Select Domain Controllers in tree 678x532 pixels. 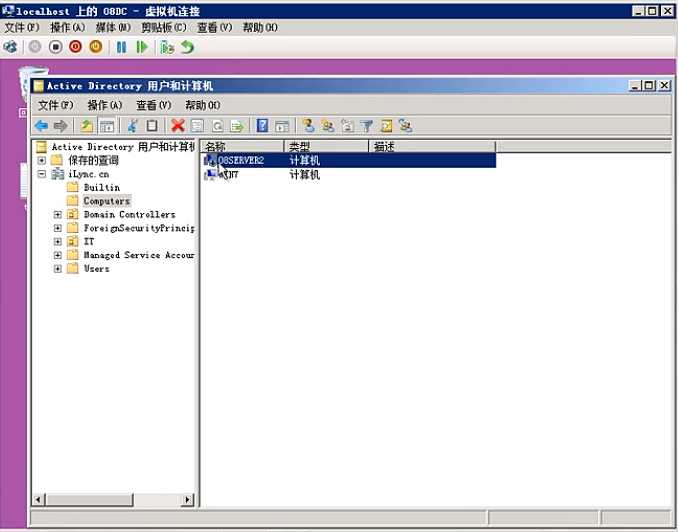[x=130, y=215]
